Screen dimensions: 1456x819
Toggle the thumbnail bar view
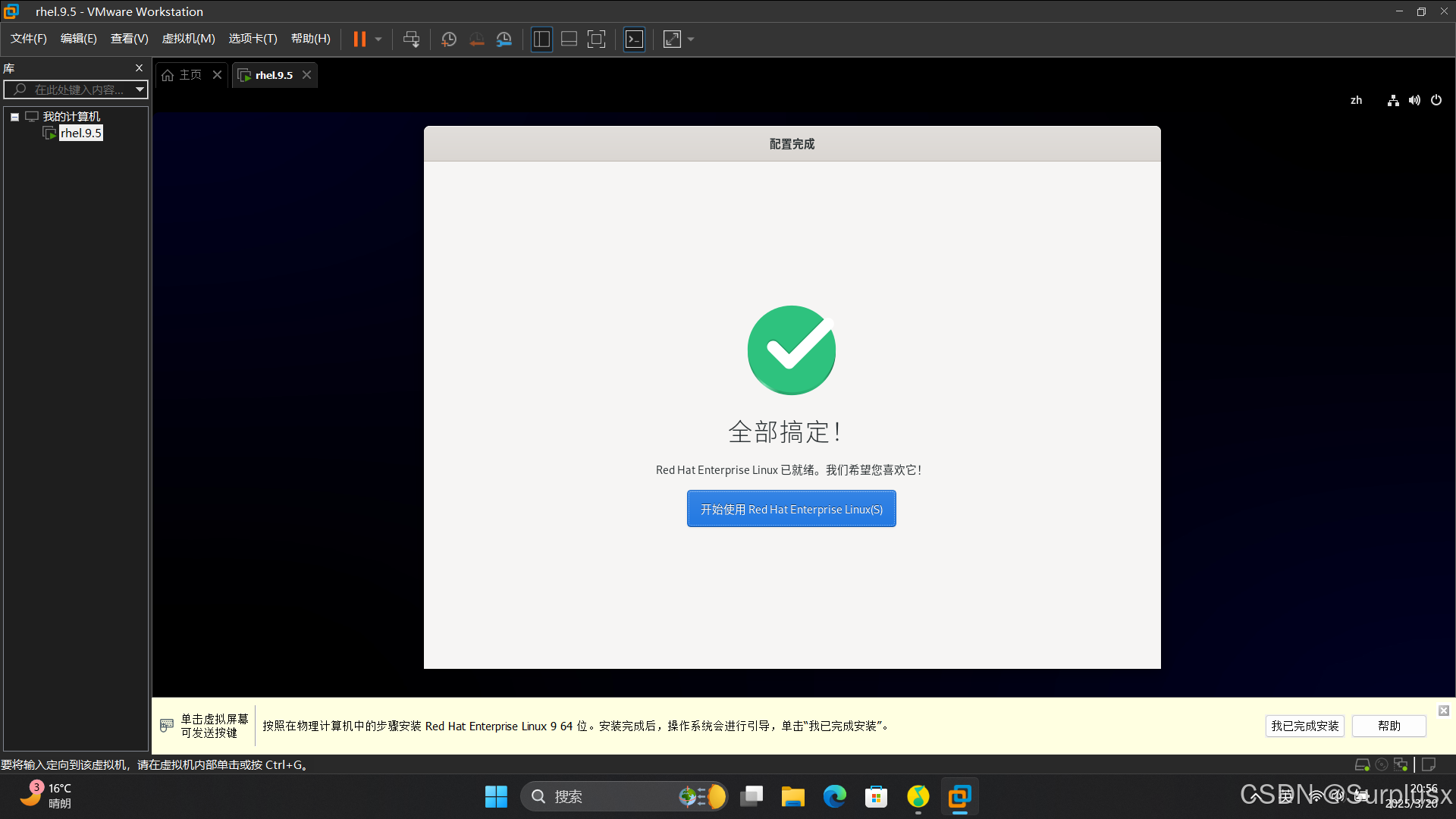[x=569, y=39]
